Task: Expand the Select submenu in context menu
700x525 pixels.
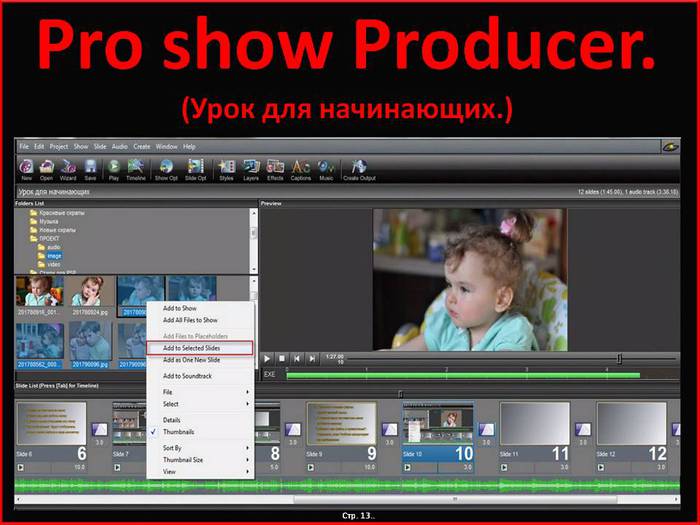Action: [200, 404]
